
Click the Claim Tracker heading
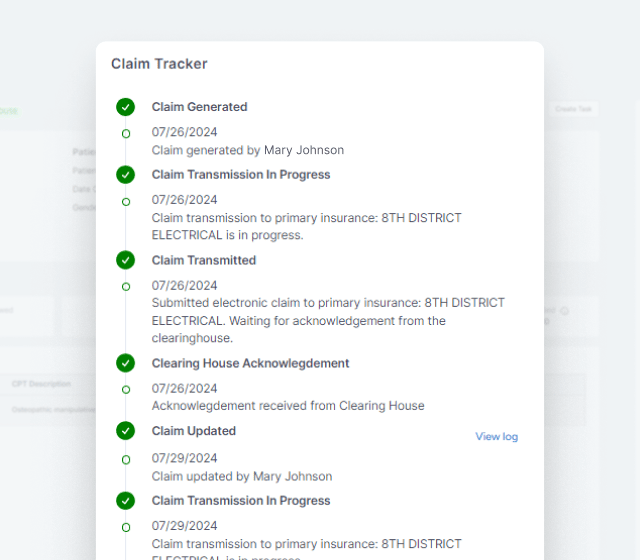[159, 64]
